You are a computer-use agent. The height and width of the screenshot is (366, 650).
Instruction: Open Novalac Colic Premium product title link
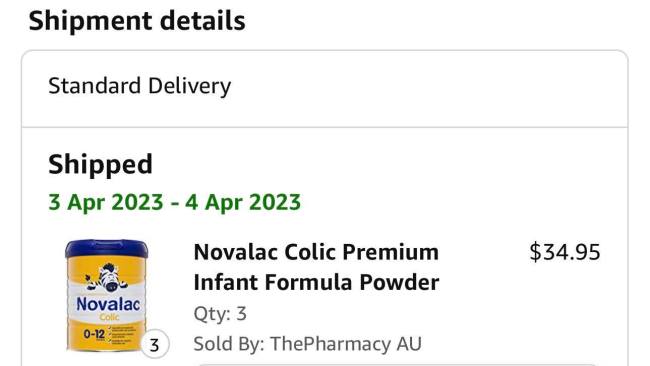(316, 267)
